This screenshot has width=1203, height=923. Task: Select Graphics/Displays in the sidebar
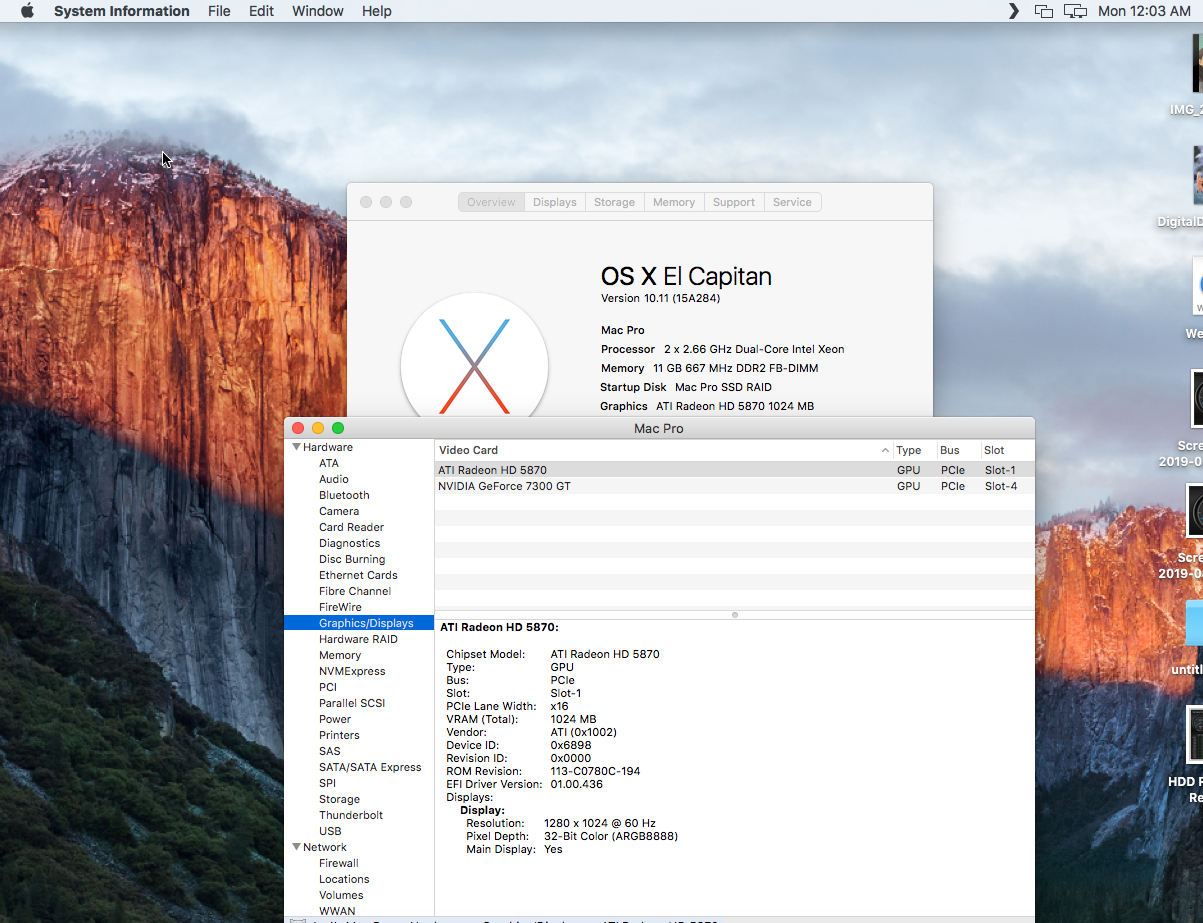[x=359, y=623]
